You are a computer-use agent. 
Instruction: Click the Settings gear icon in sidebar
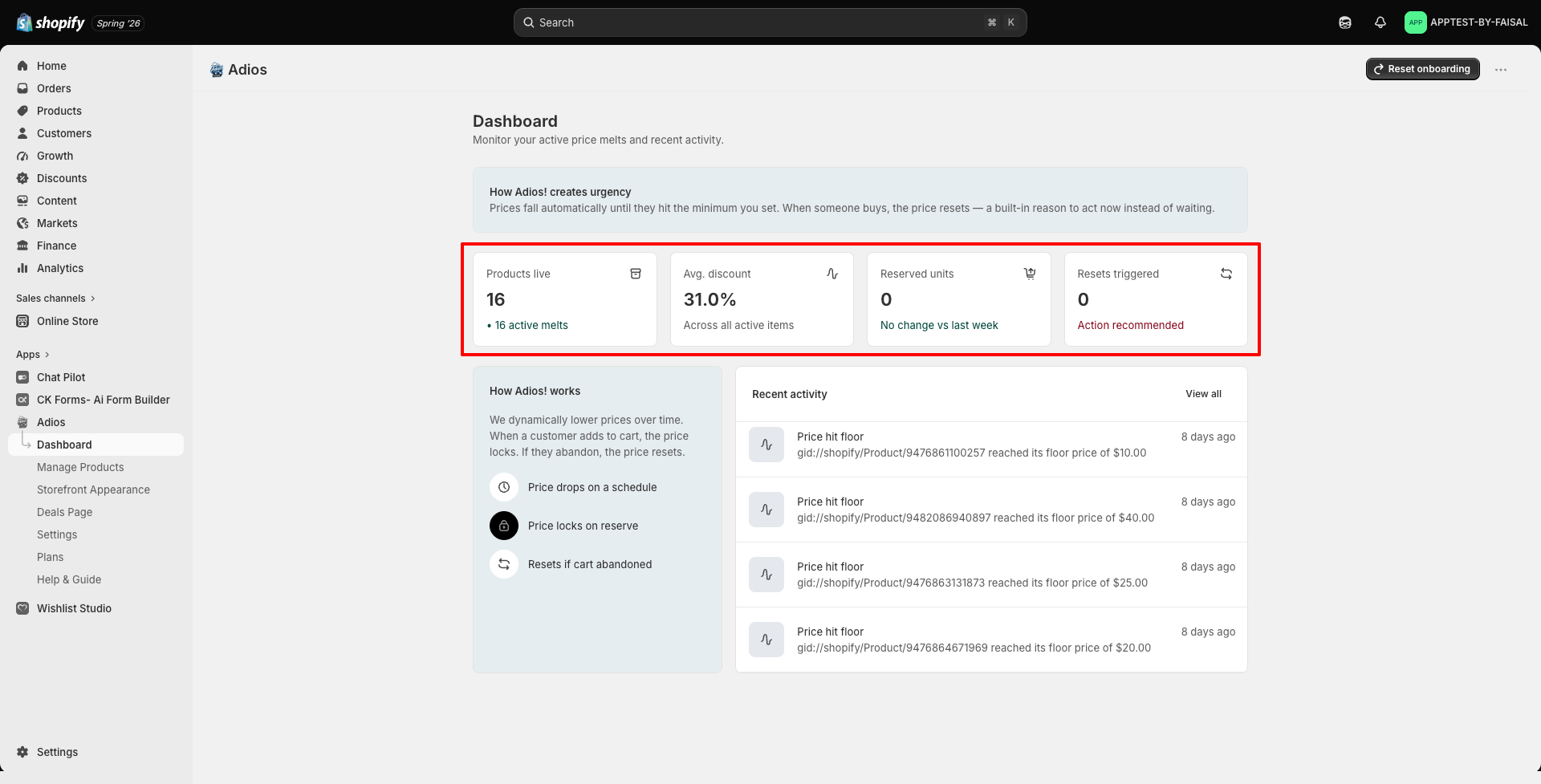click(x=22, y=752)
